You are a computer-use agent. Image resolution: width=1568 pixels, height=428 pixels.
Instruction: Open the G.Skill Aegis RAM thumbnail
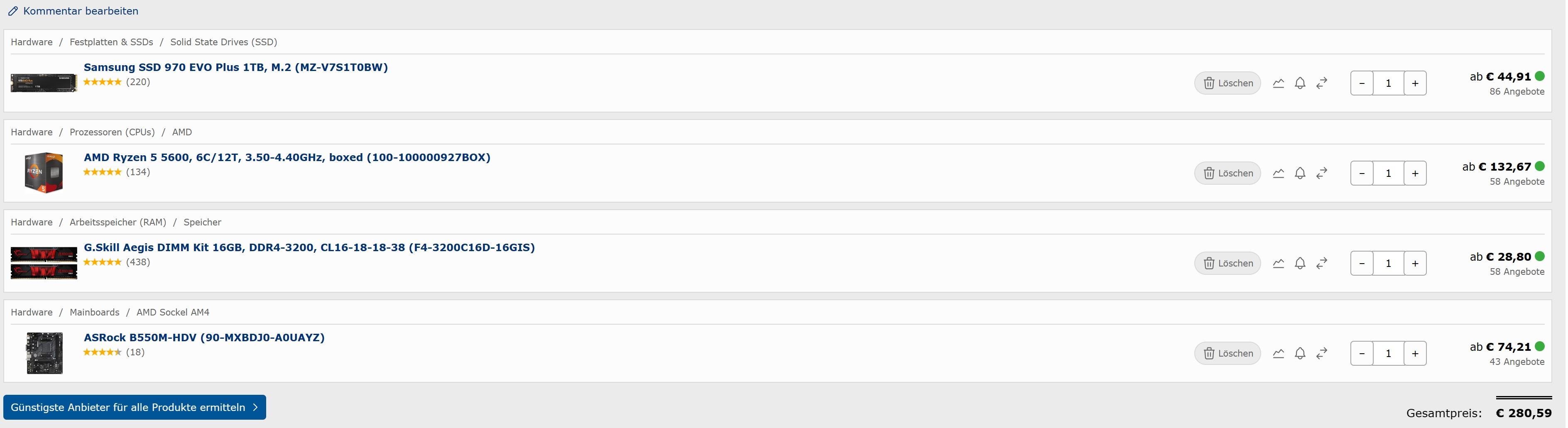tap(44, 263)
